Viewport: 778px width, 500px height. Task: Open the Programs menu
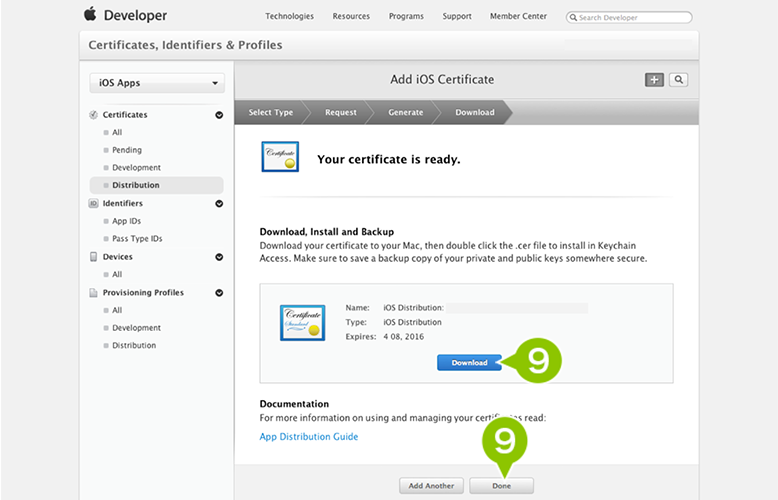(x=406, y=16)
